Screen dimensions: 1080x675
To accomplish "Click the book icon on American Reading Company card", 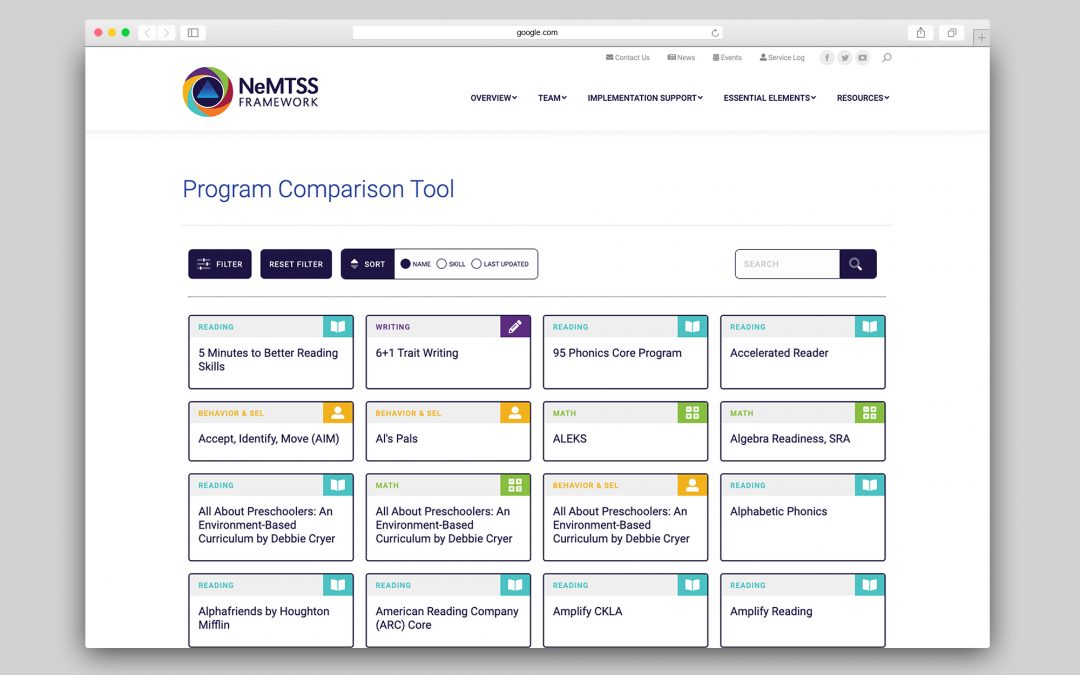I will click(x=515, y=585).
